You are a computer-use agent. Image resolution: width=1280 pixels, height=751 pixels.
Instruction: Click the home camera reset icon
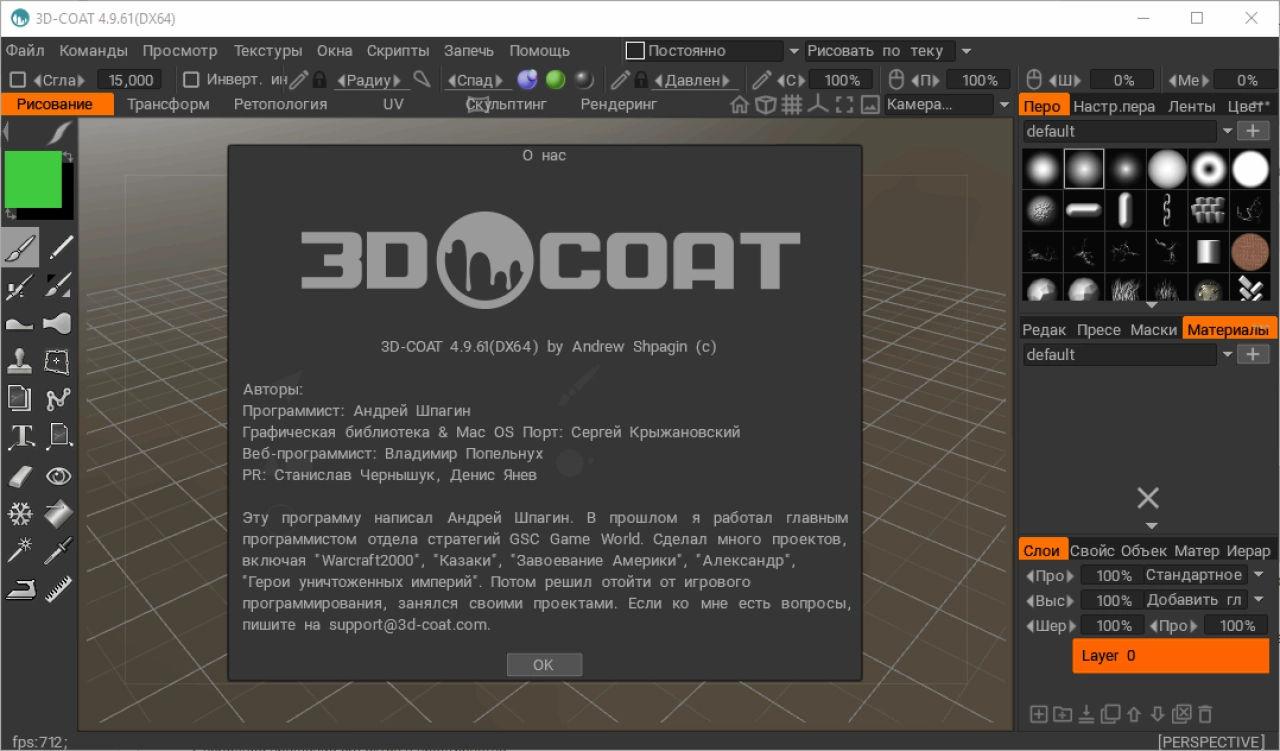coord(739,104)
